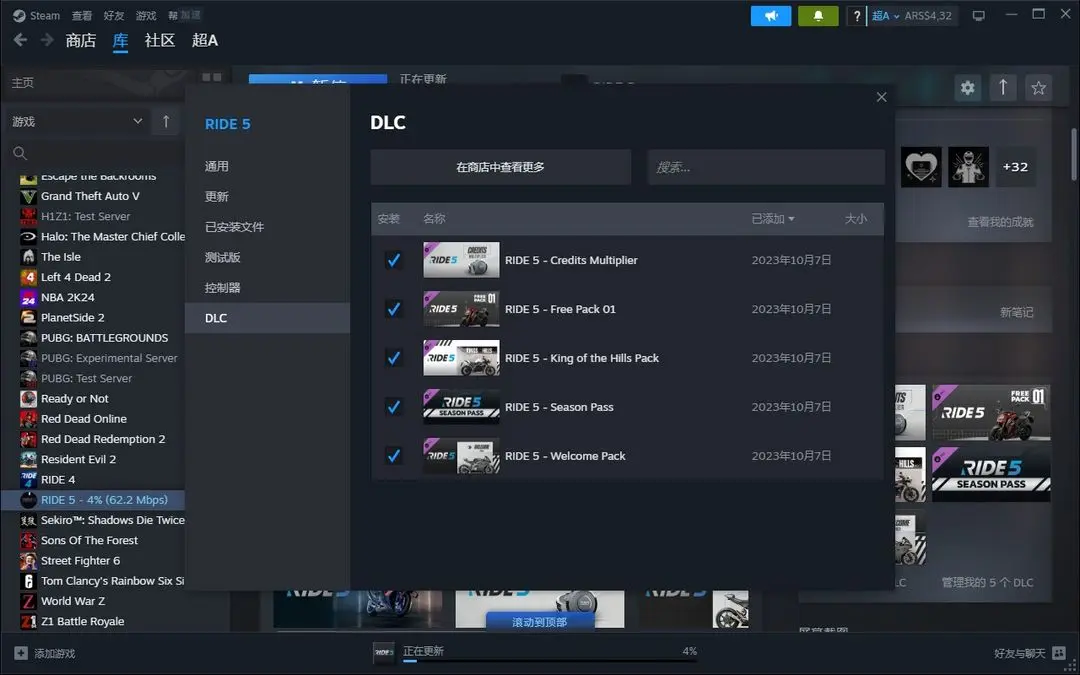Open the question mark help button
This screenshot has height=675, width=1080.
pos(857,16)
